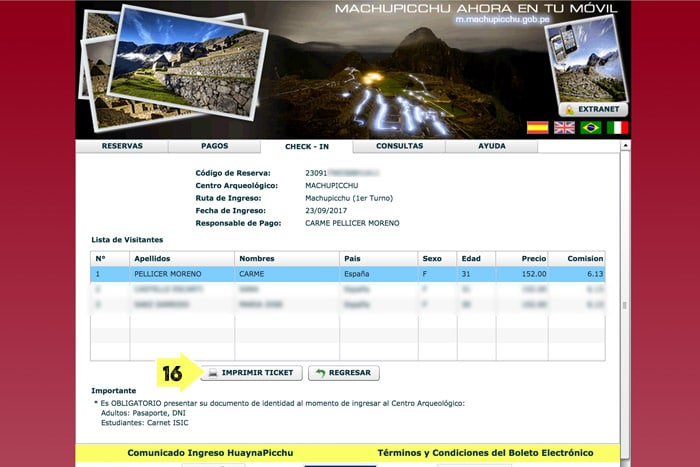This screenshot has width=700, height=467.
Task: Click the REGRESAR button
Action: coord(344,373)
